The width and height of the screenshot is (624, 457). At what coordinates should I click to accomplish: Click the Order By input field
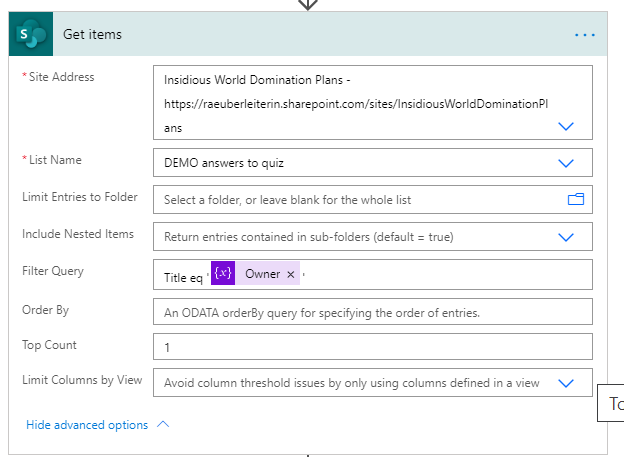point(372,312)
